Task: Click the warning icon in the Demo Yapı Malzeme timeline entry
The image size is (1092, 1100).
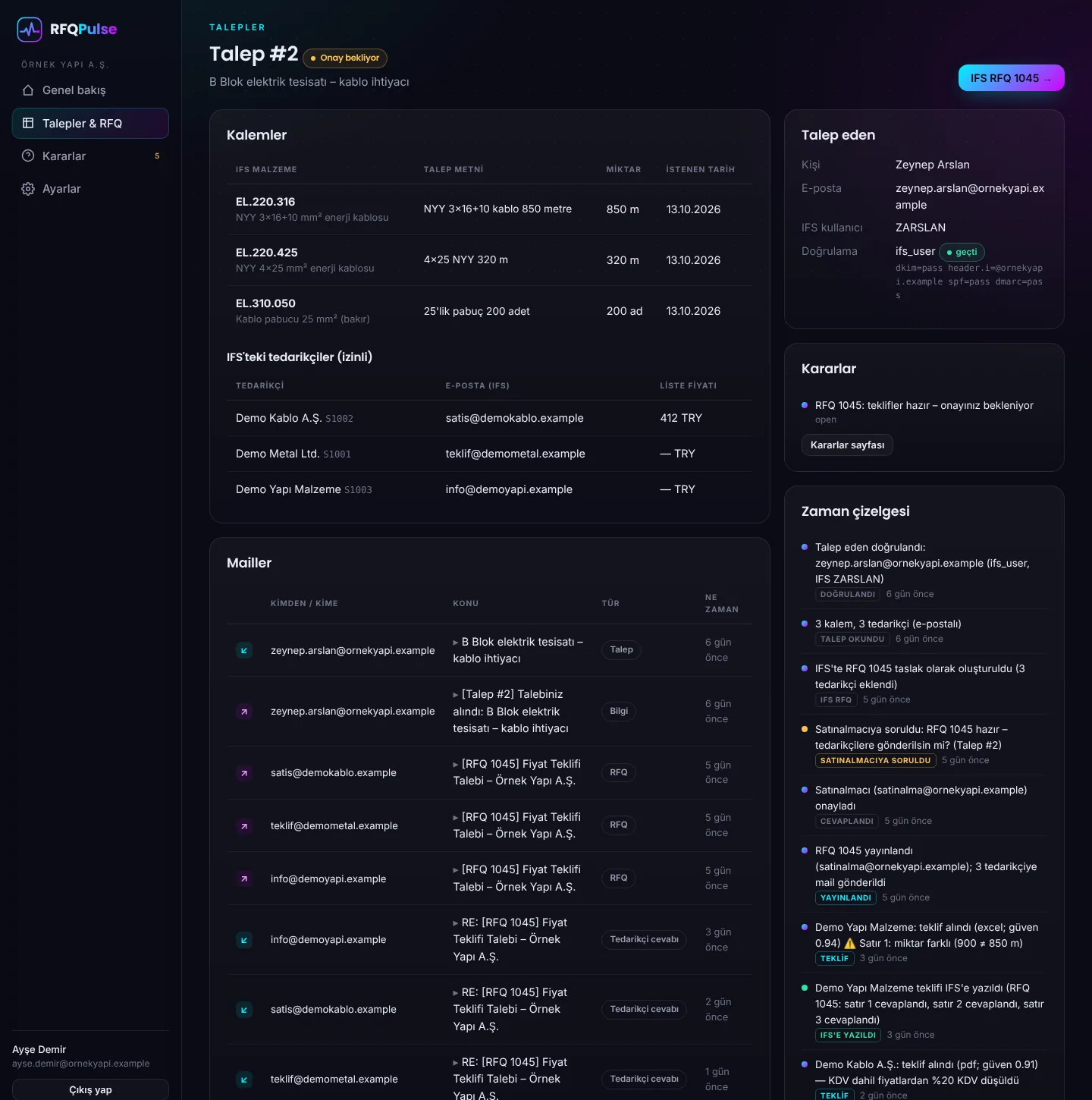Action: point(850,944)
